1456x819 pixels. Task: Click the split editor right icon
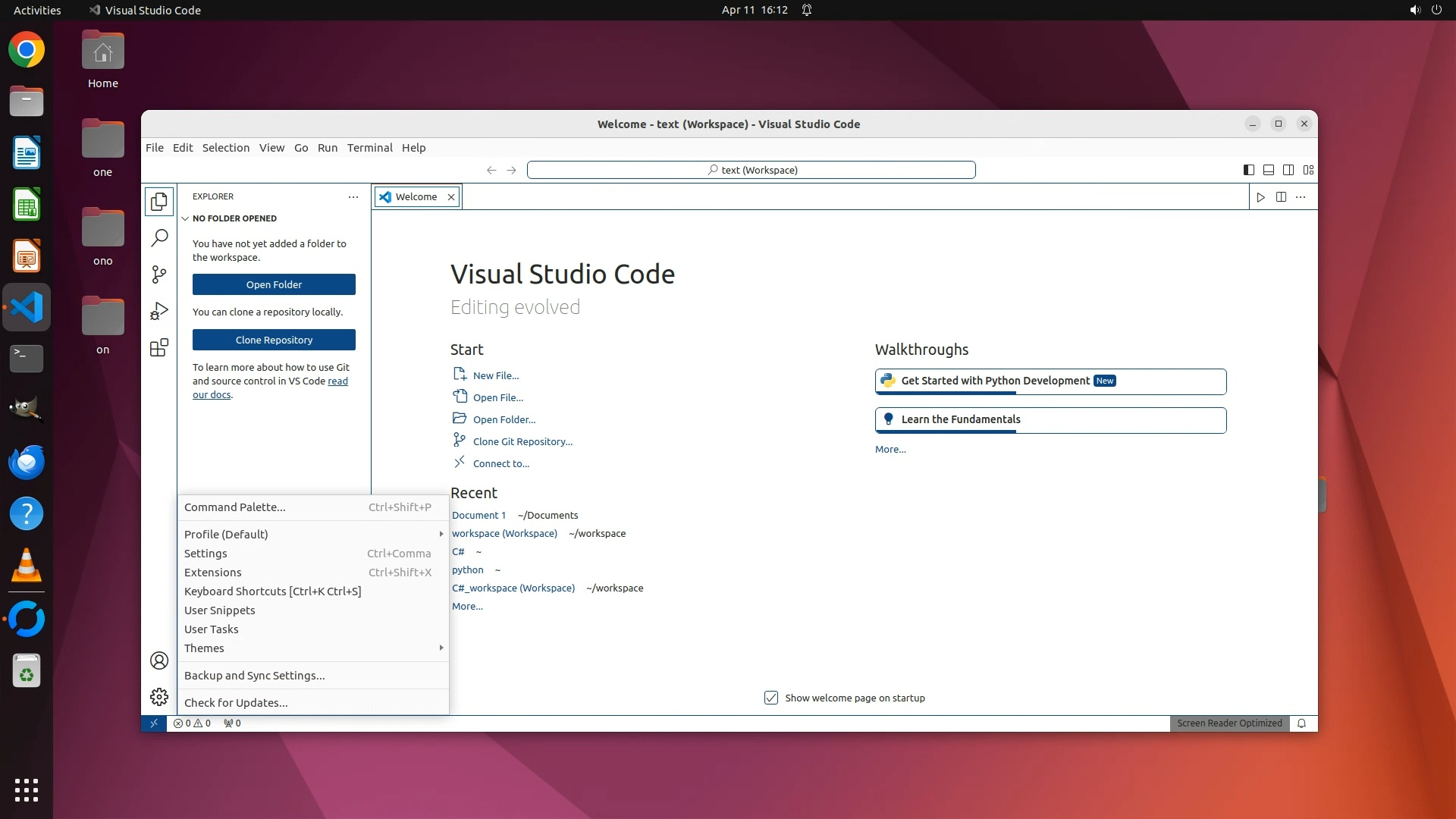(x=1281, y=197)
